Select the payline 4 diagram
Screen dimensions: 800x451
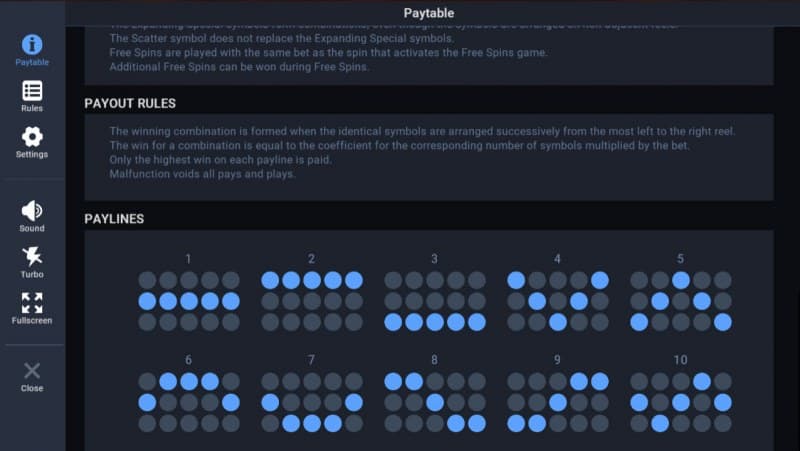click(558, 301)
